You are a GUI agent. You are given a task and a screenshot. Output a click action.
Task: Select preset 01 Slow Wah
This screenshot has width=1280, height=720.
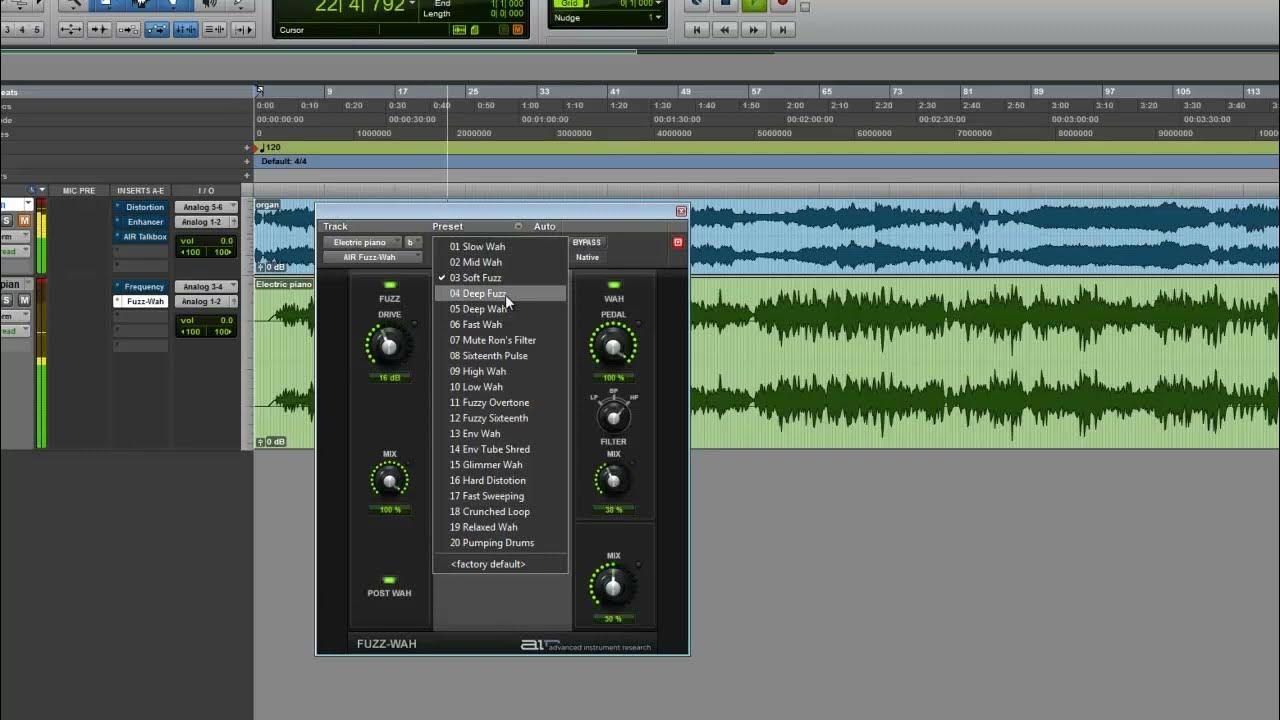[500, 247]
